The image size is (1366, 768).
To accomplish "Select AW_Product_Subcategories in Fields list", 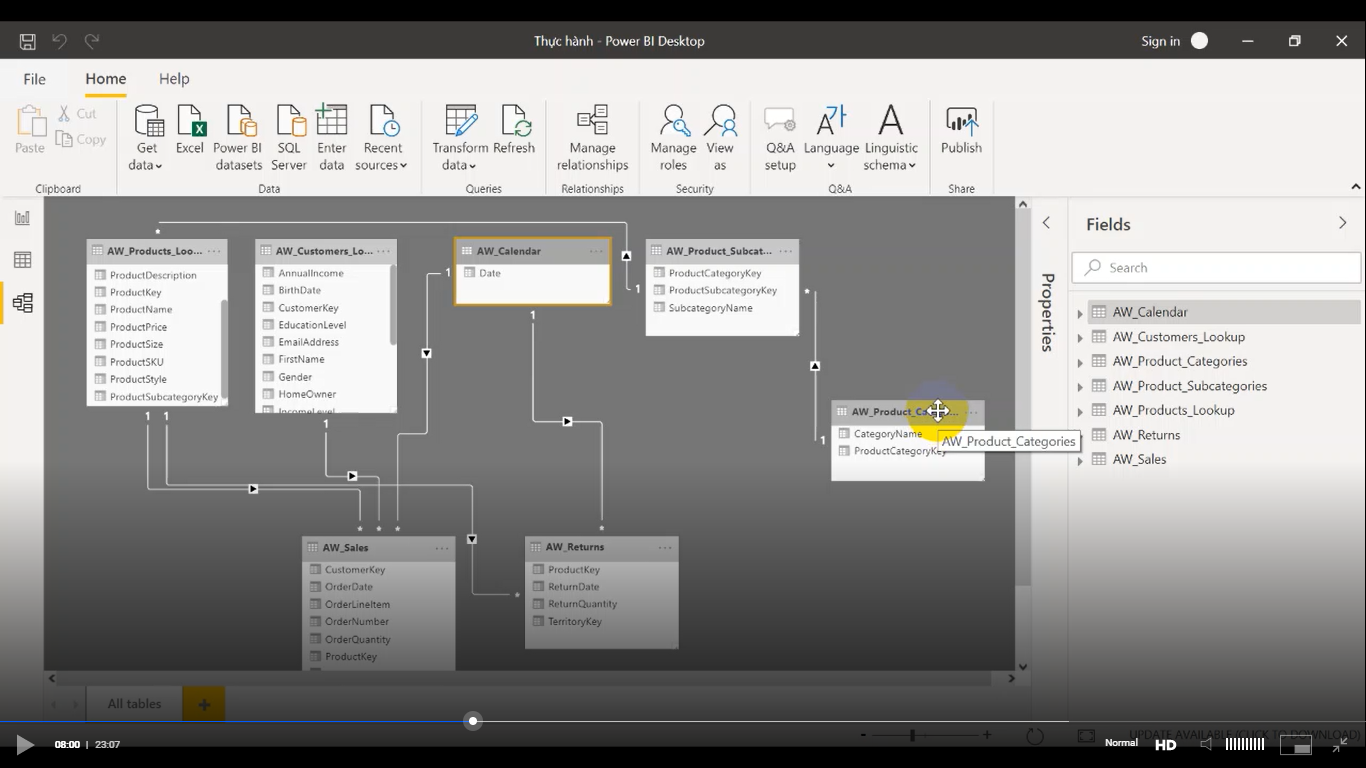I will tap(1189, 386).
